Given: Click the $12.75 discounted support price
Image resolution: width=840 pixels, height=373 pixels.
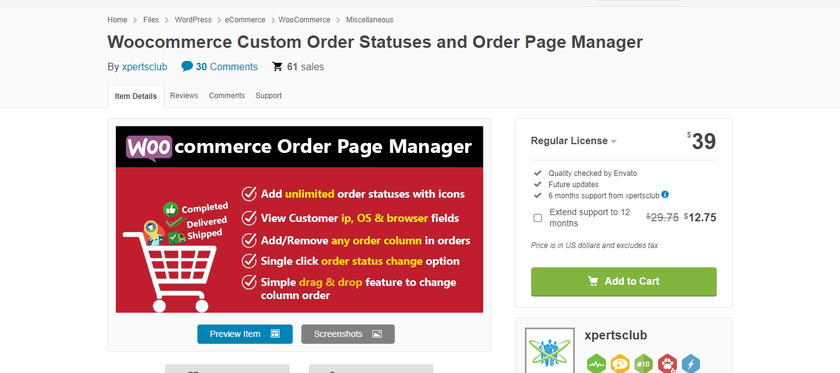Looking at the screenshot, I should coord(700,217).
